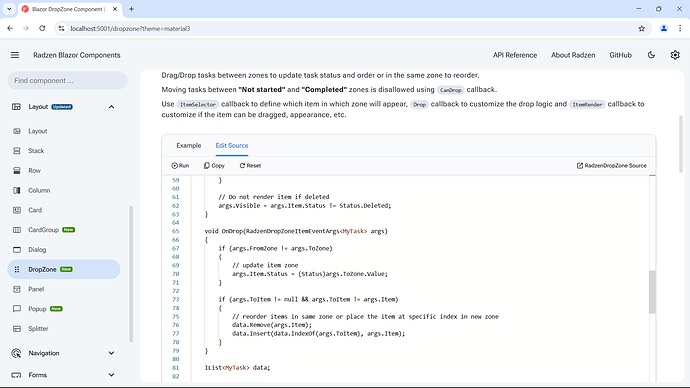Screen dimensions: 690x388
Task: Click 'data.Remove(args.Item);' code line
Action: [272, 325]
